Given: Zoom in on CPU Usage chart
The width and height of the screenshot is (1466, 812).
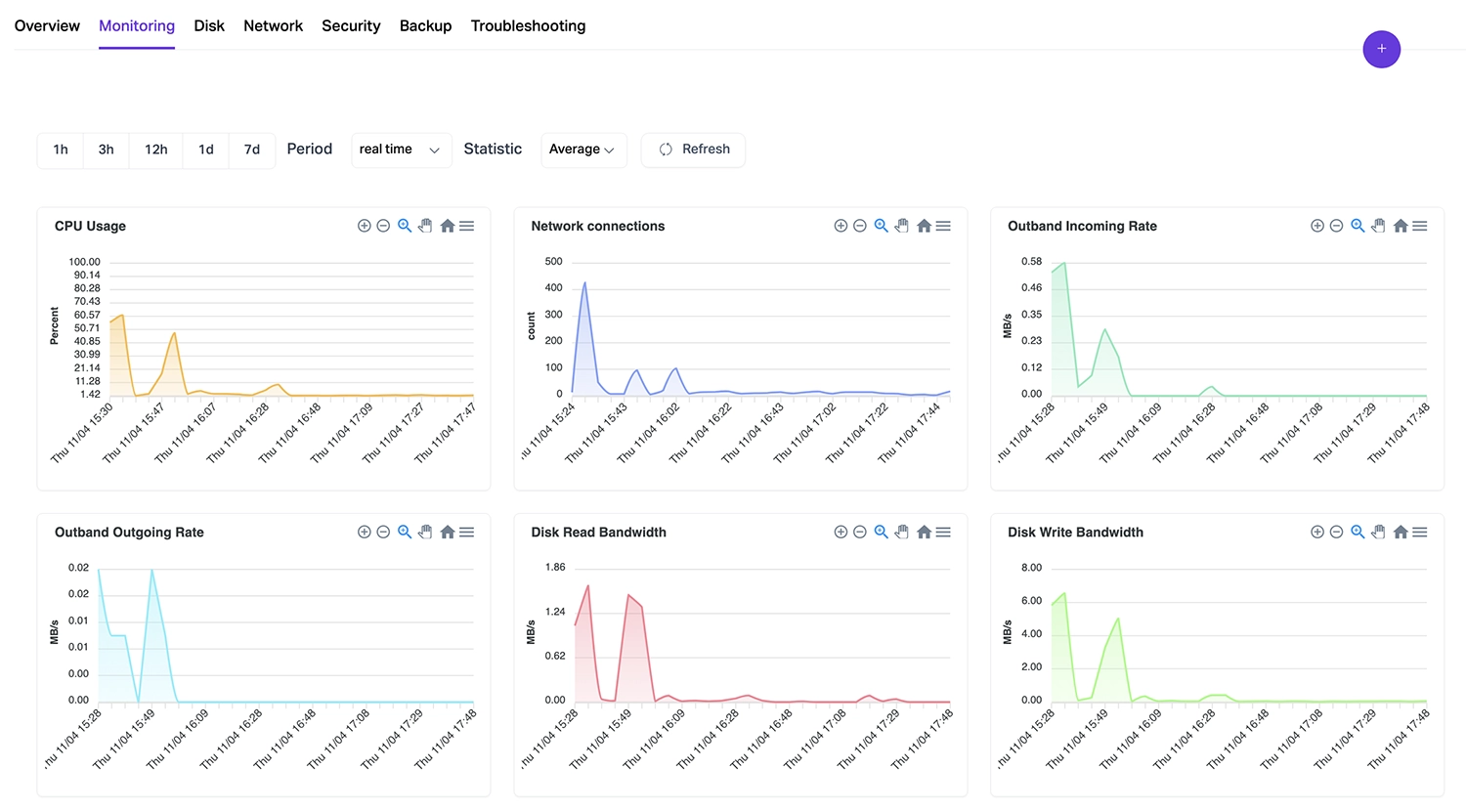Looking at the screenshot, I should (x=364, y=226).
